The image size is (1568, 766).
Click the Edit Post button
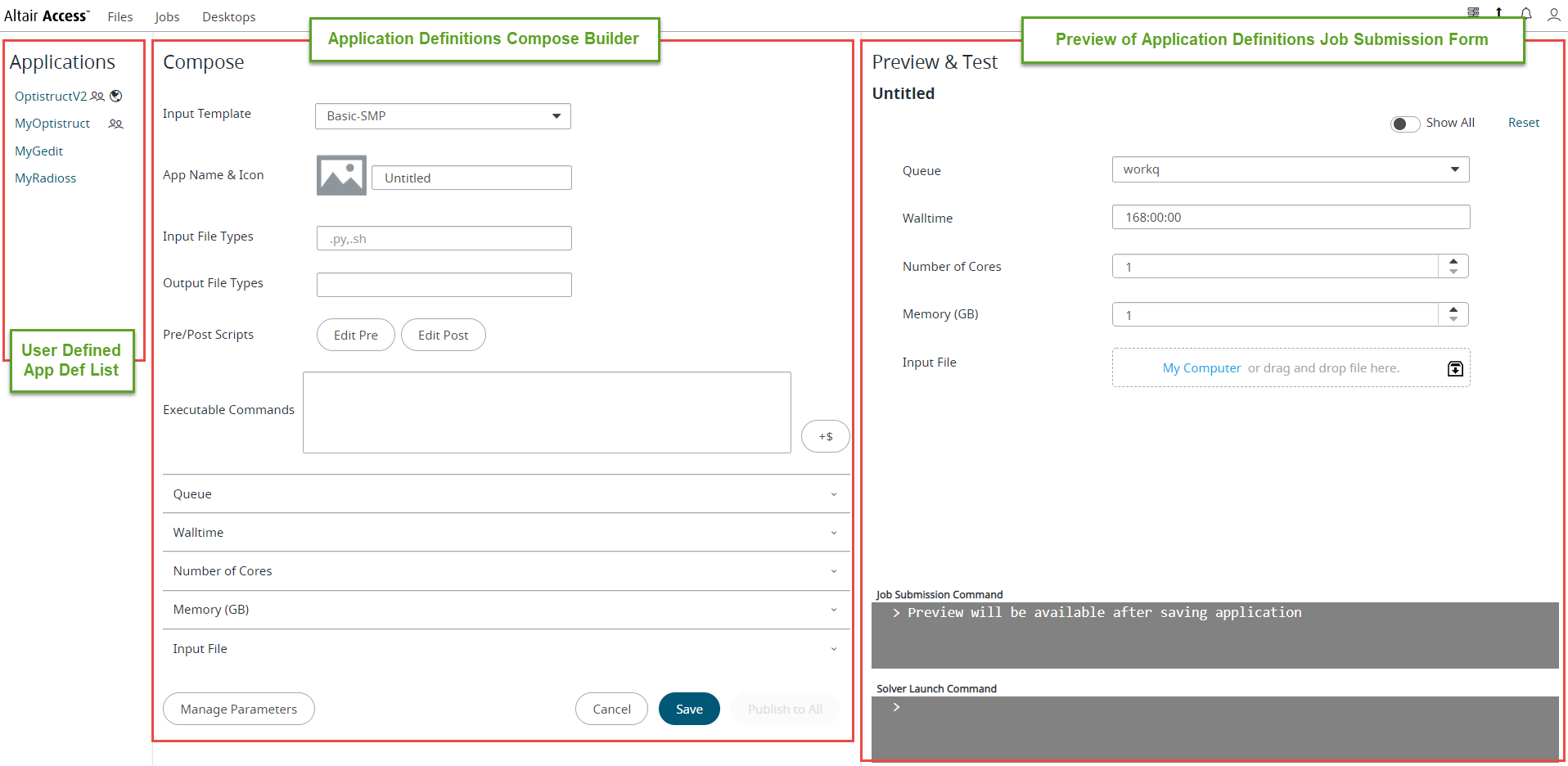pos(444,335)
